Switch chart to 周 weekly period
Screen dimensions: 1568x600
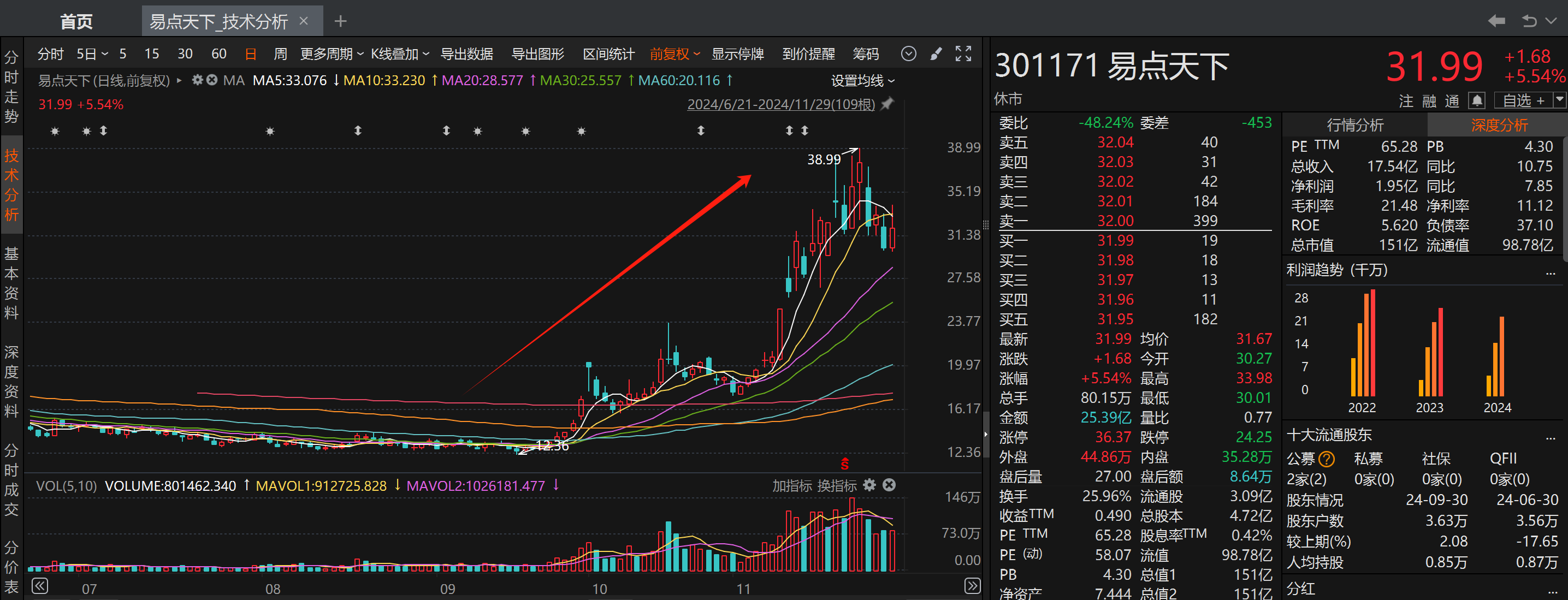tap(280, 54)
